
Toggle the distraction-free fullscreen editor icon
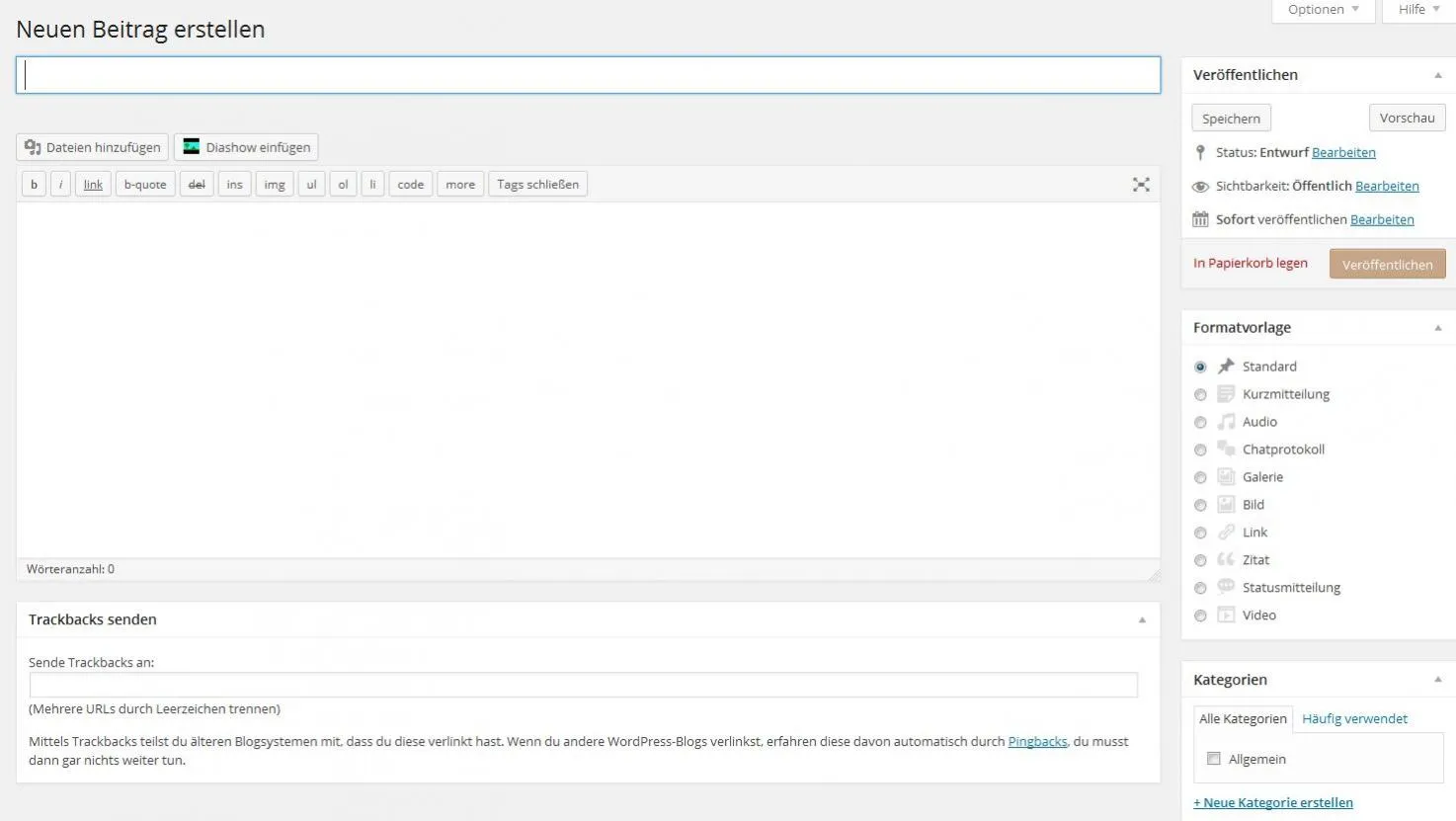point(1141,185)
